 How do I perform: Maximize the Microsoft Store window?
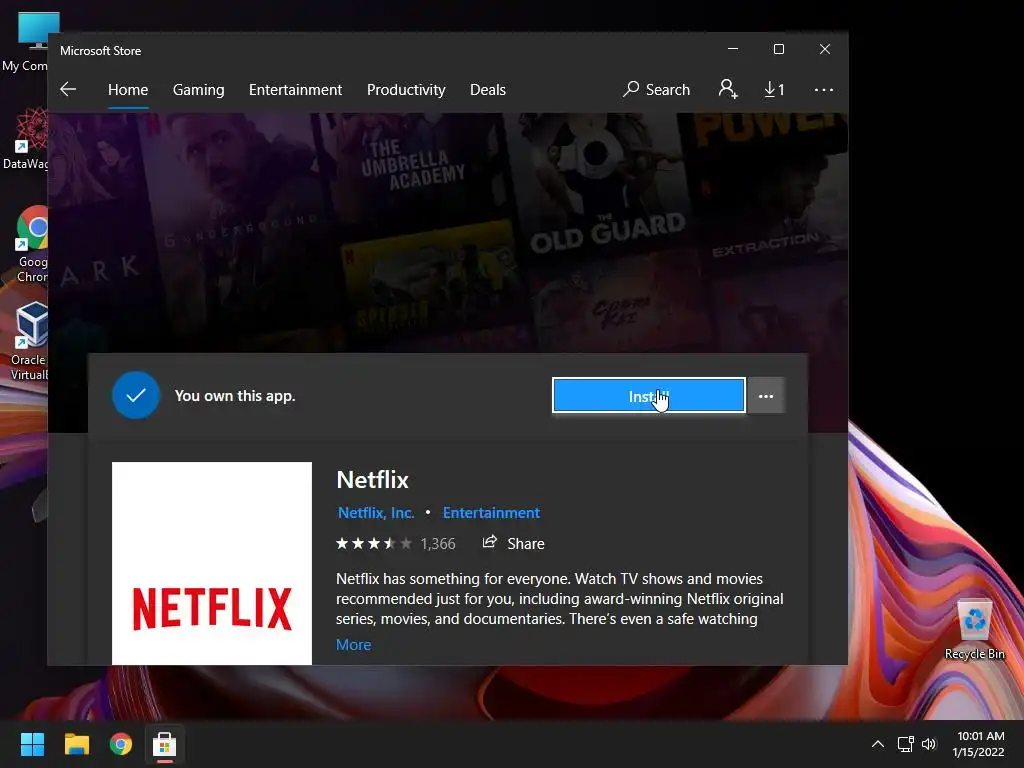point(778,49)
